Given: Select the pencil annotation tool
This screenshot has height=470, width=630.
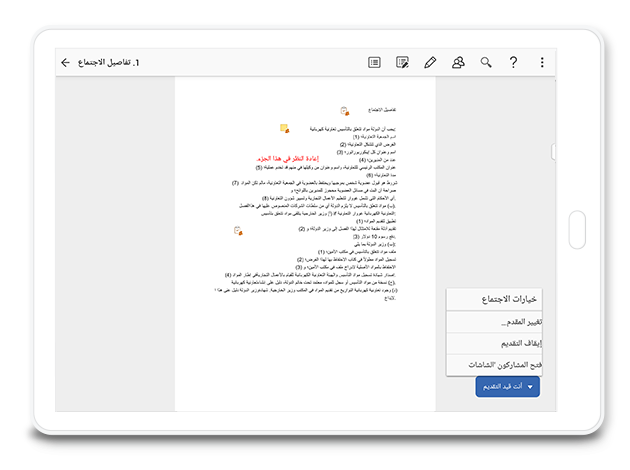Looking at the screenshot, I should click(x=430, y=62).
